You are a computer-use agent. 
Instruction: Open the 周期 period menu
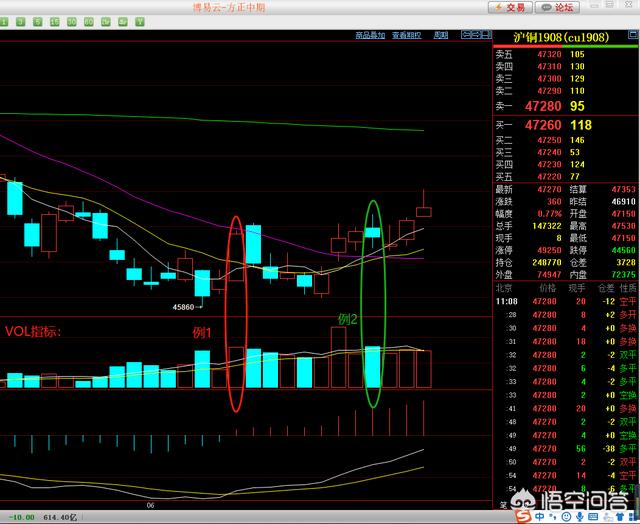[x=441, y=35]
